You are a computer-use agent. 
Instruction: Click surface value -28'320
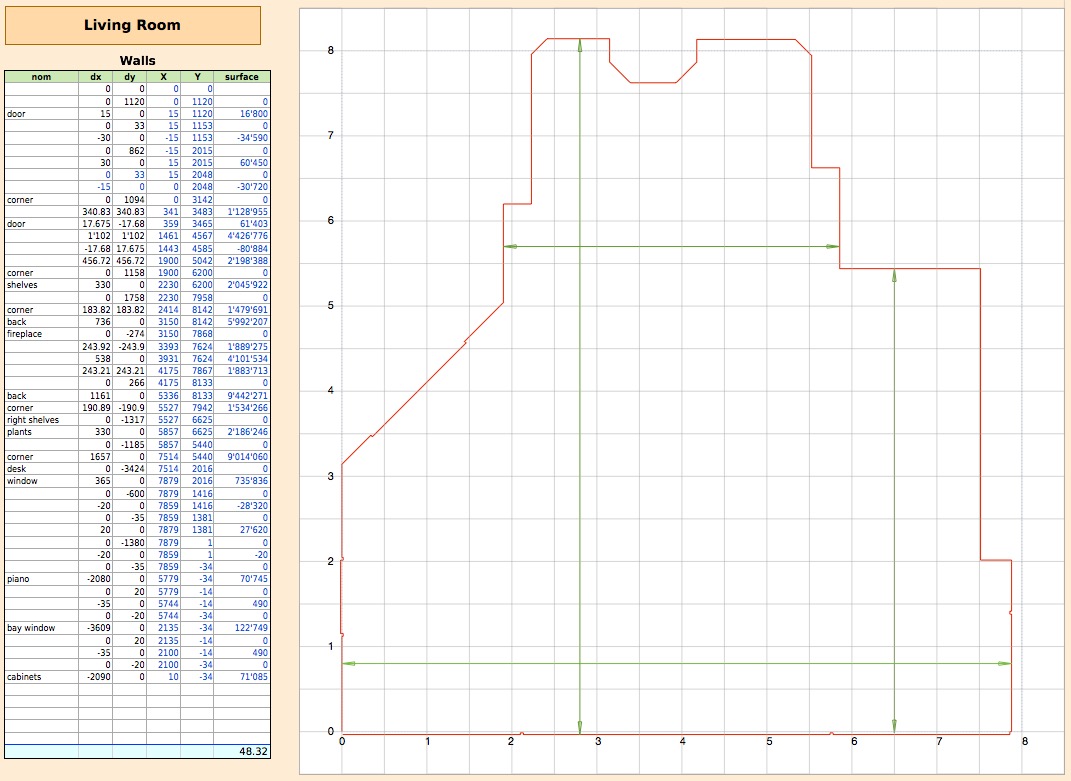pyautogui.click(x=252, y=506)
